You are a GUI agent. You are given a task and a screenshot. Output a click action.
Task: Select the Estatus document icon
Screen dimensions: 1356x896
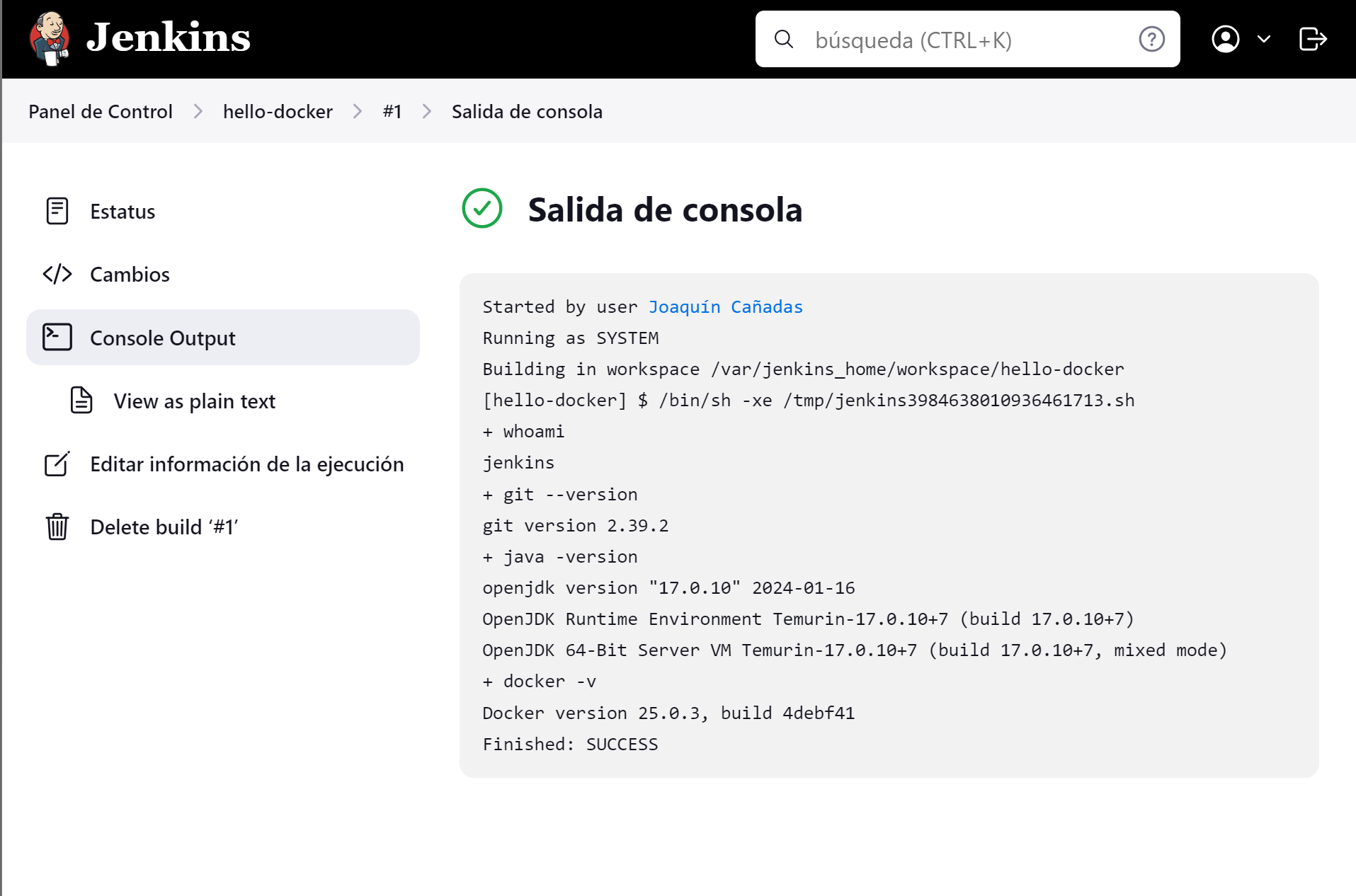coord(57,210)
